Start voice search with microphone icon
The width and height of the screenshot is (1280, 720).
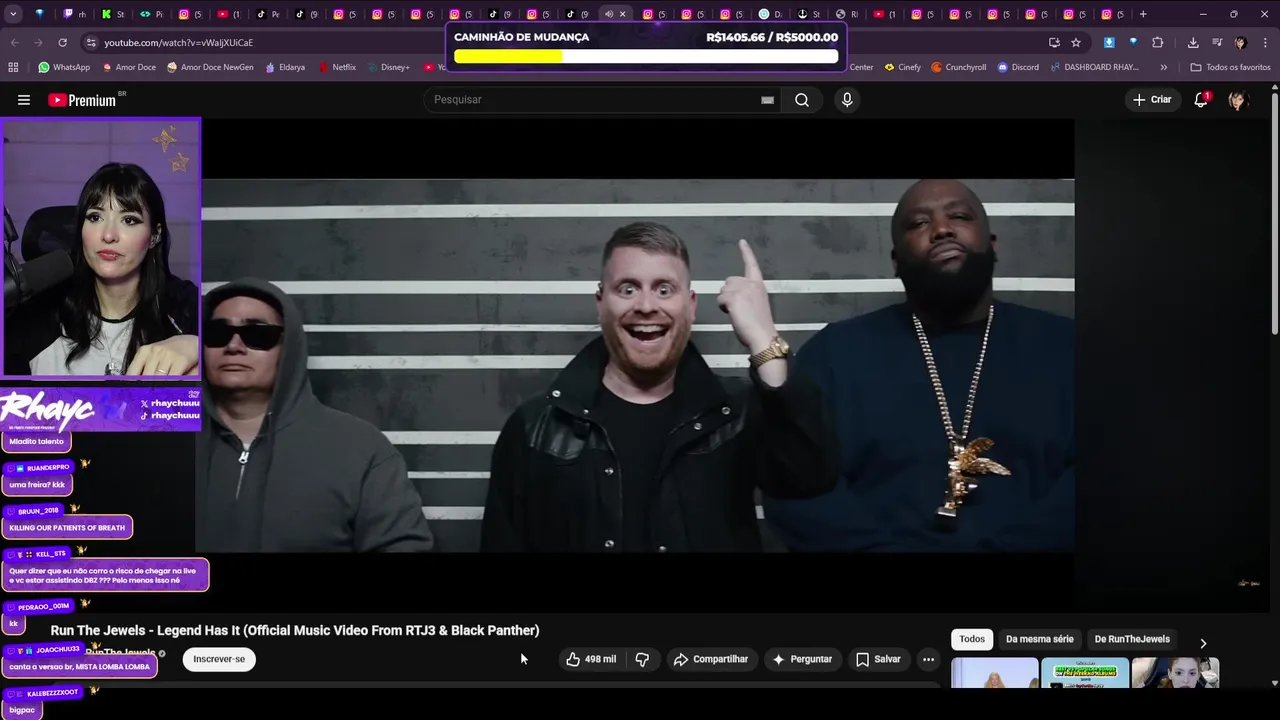[x=847, y=100]
